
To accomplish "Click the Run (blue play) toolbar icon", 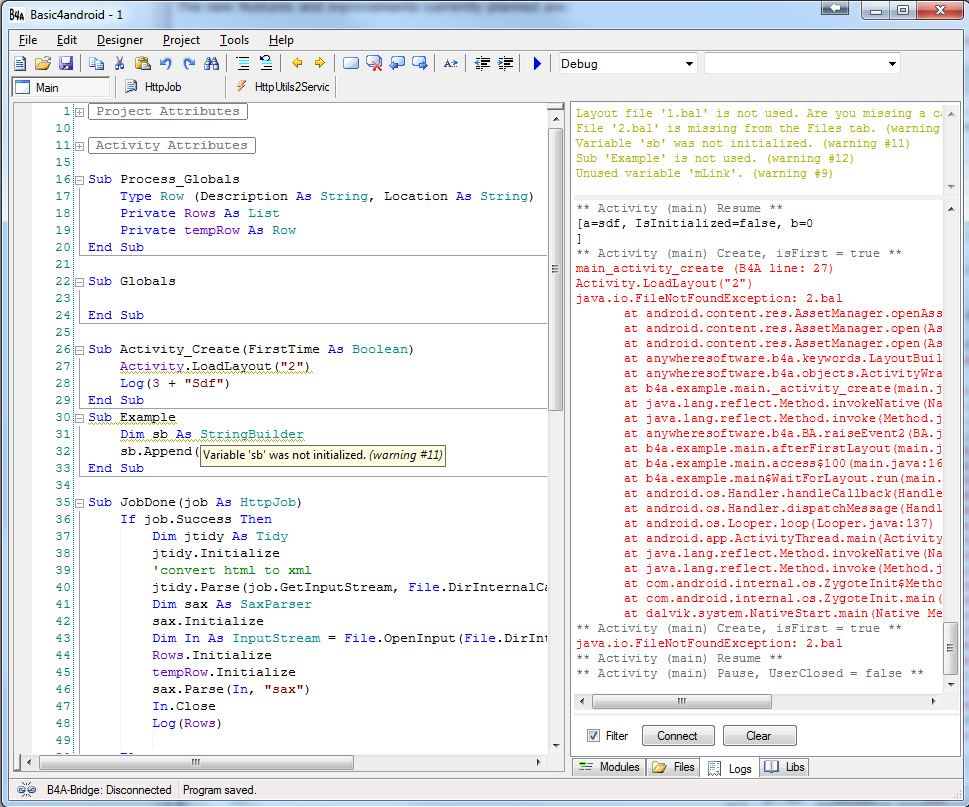I will coord(537,64).
